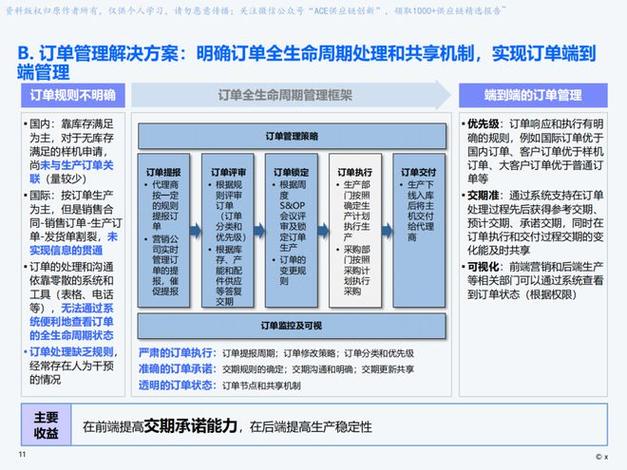Click the 交期准 bullet heading
This screenshot has width=627, height=470.
click(483, 196)
